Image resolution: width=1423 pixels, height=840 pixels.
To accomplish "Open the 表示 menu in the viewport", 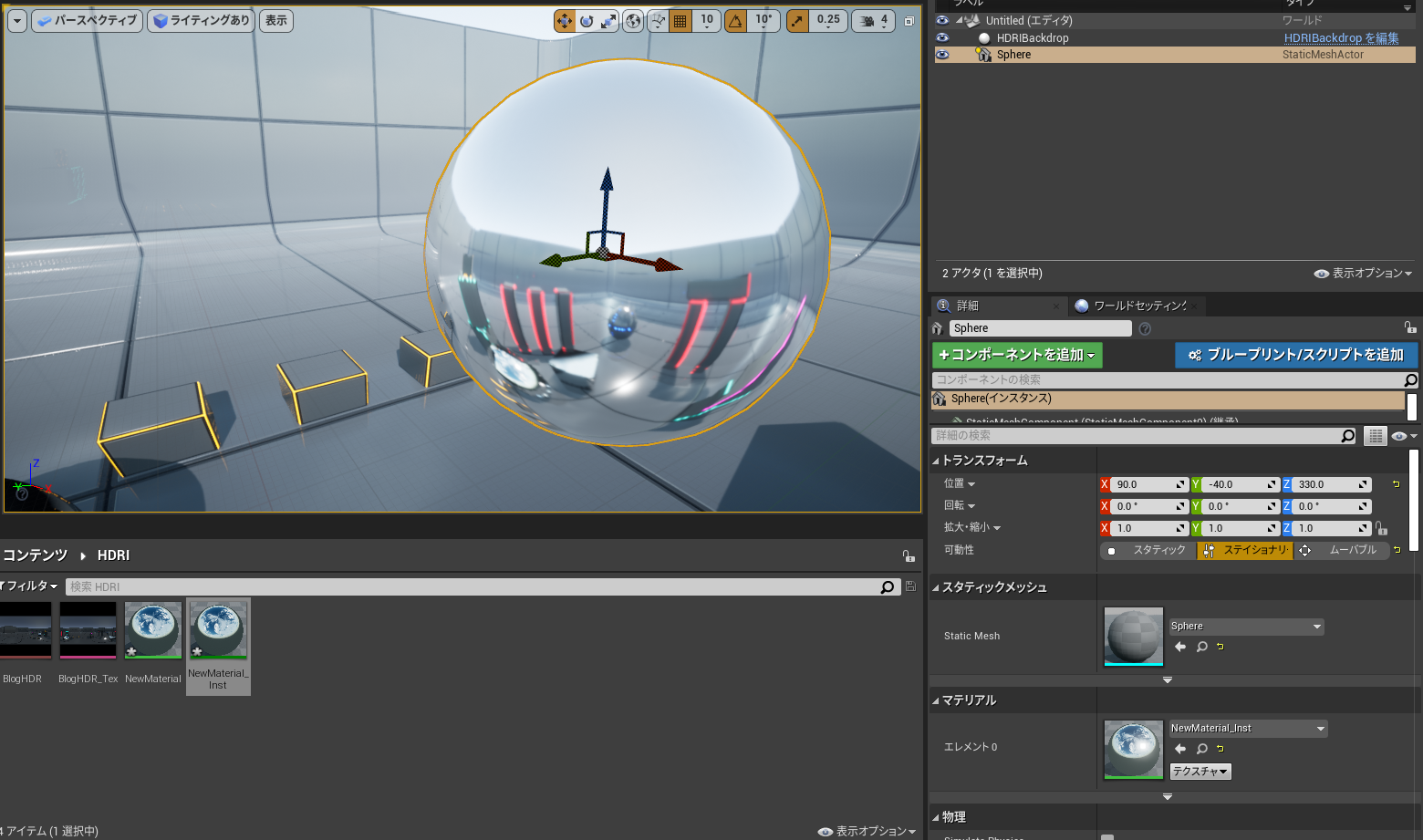I will point(275,20).
